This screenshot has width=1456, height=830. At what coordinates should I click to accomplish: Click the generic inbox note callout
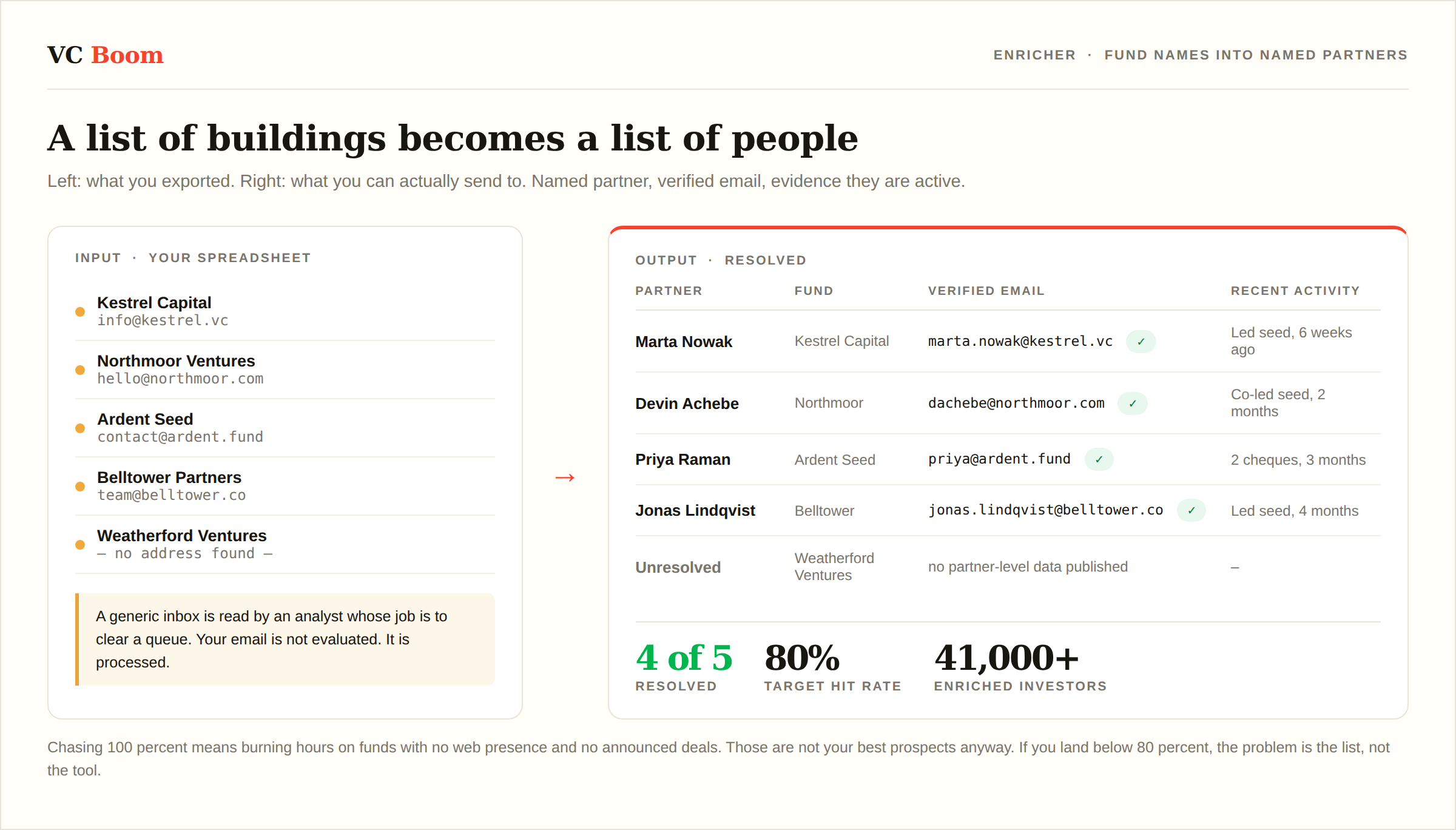pyautogui.click(x=285, y=639)
